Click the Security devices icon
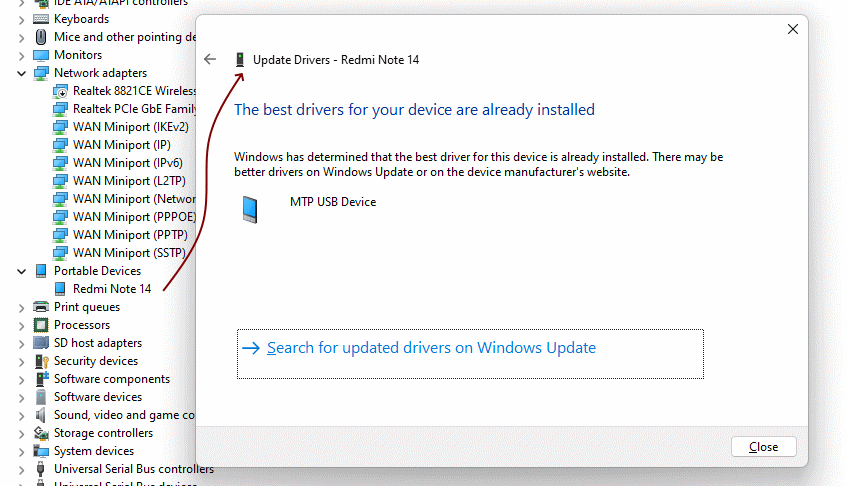 [41, 361]
